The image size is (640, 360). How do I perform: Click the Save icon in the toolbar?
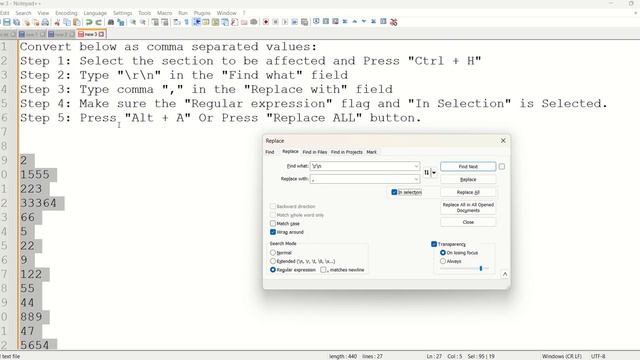[7, 22]
